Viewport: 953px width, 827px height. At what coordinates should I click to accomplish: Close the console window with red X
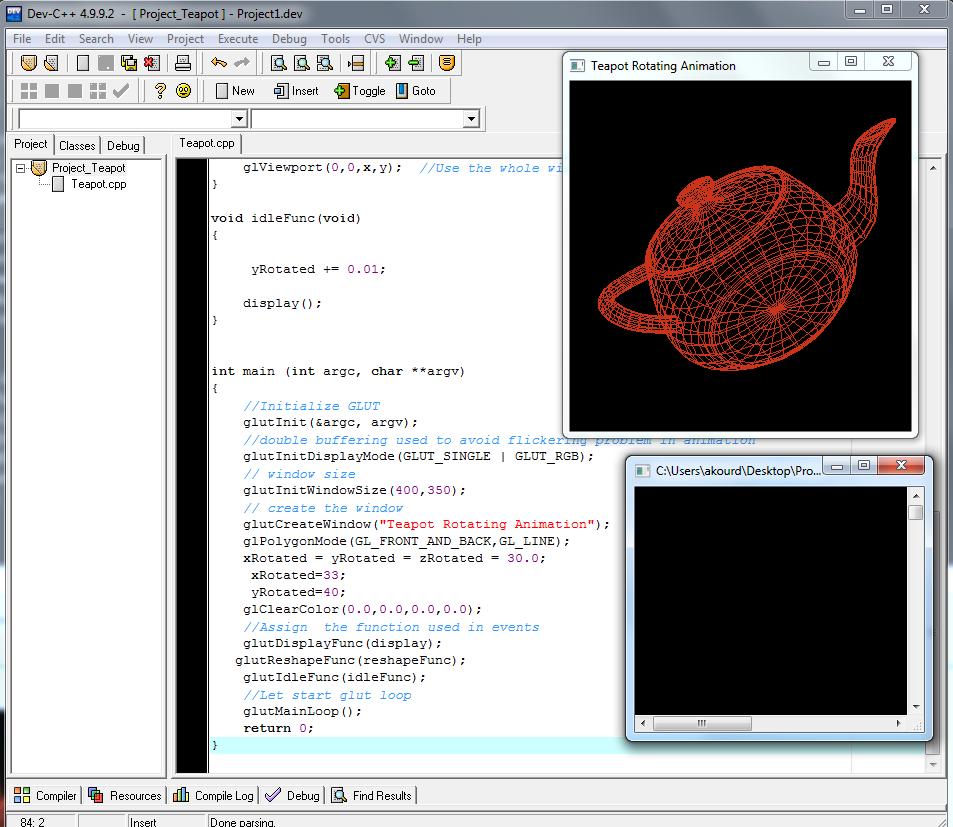tap(902, 465)
